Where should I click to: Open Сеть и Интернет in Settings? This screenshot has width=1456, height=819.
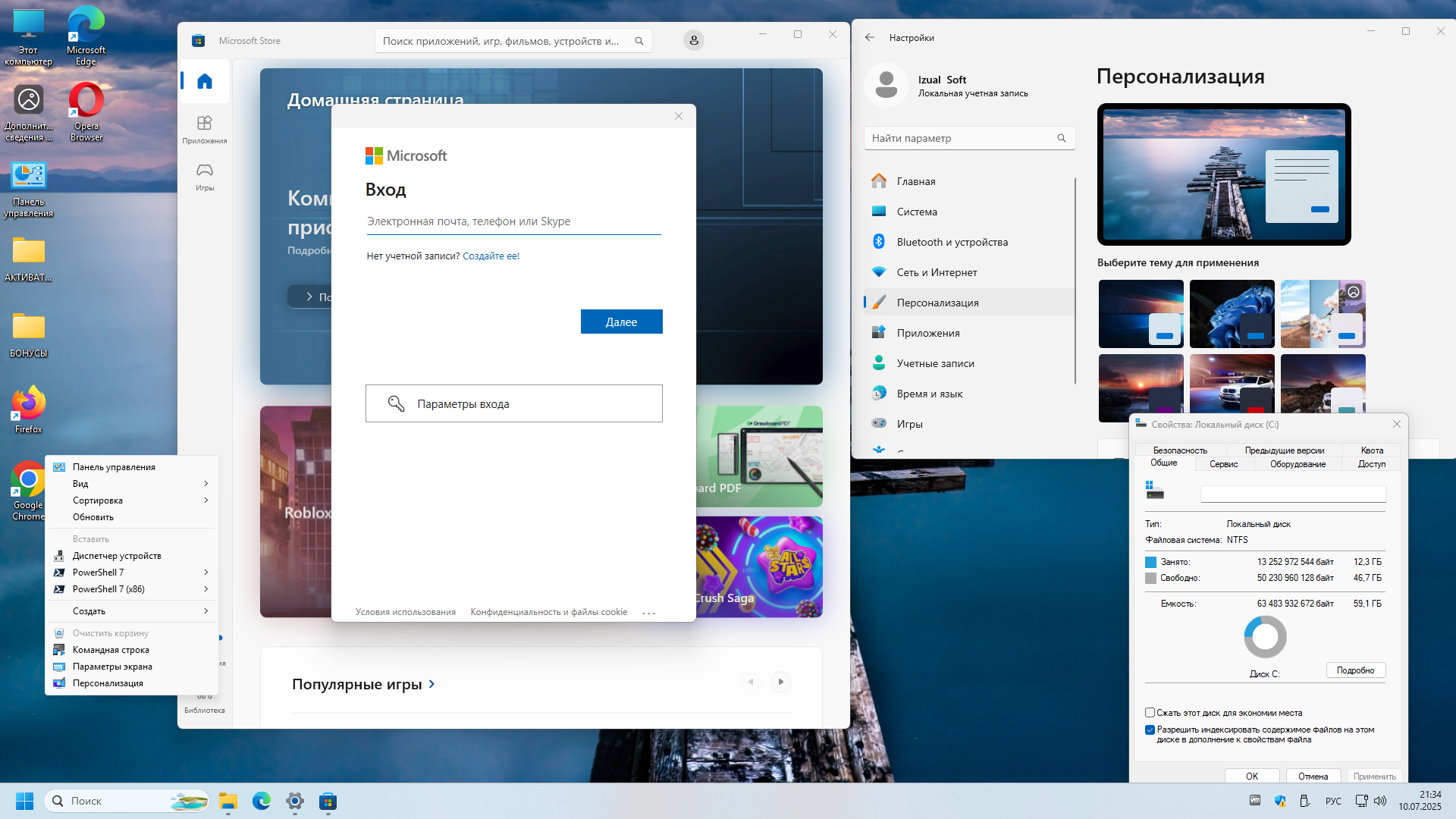point(969,272)
